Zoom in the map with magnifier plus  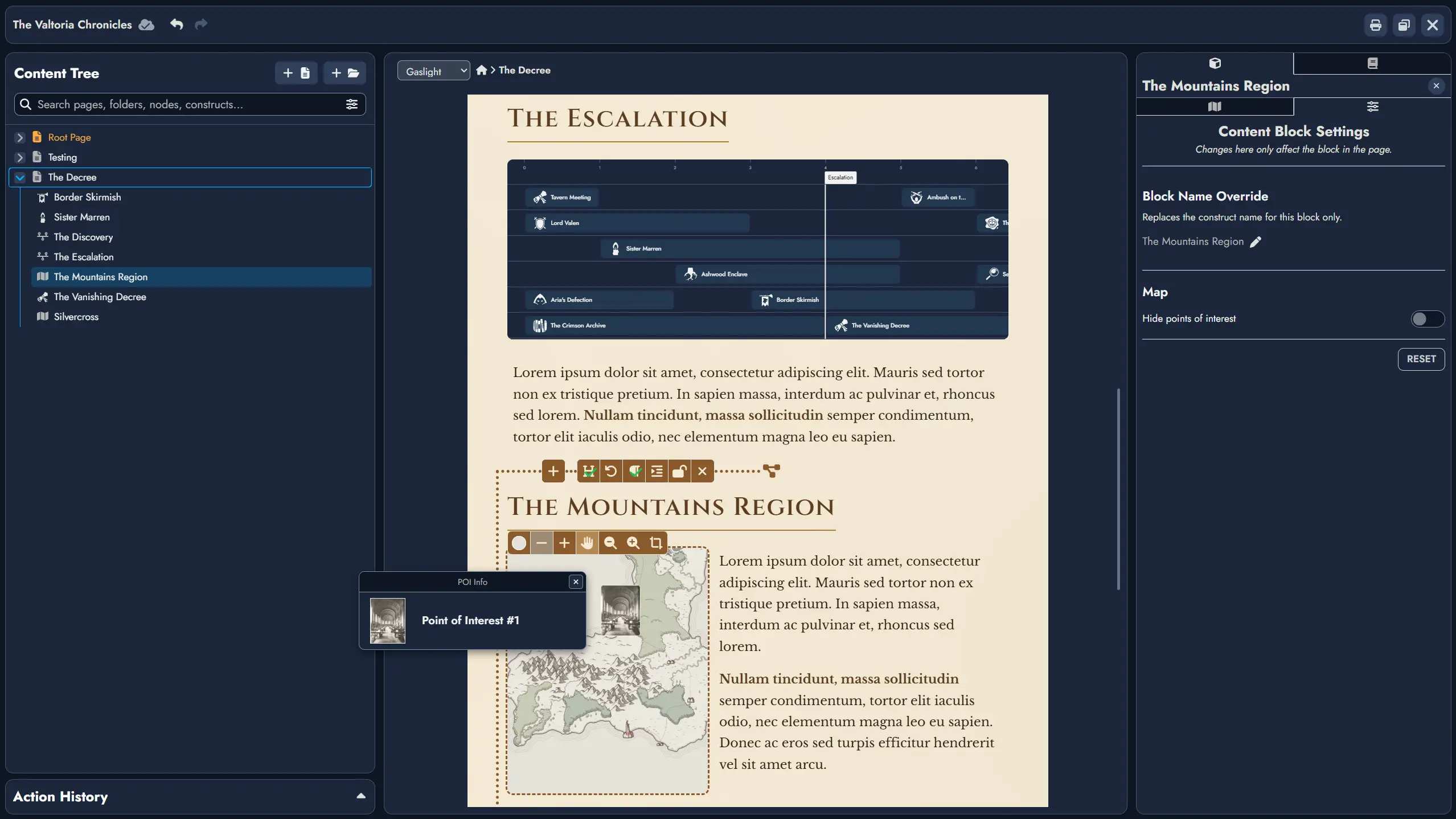coord(633,543)
